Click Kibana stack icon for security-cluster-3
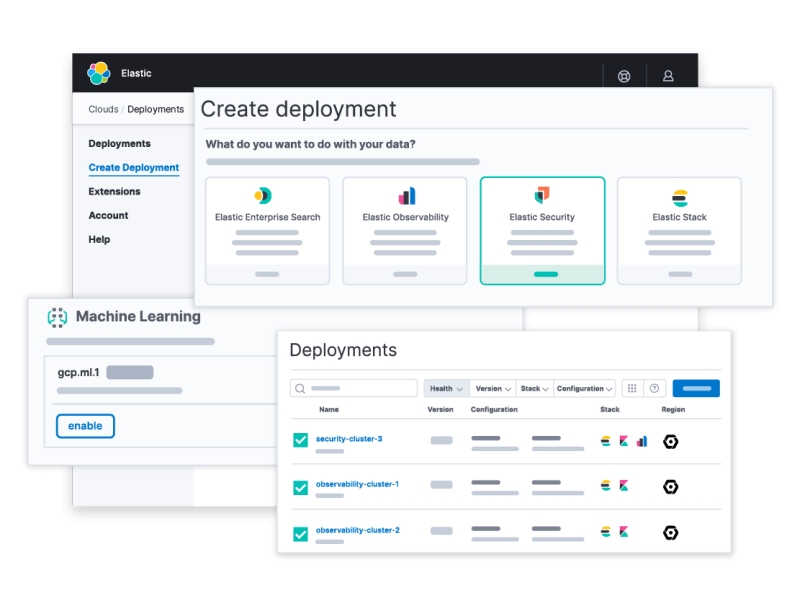800x605 pixels. [623, 441]
